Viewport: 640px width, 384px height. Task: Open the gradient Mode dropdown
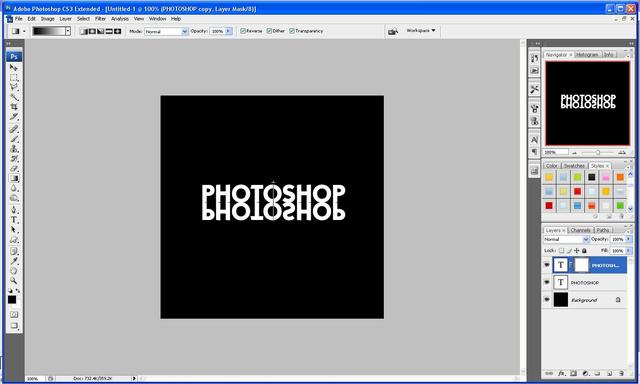[166, 31]
